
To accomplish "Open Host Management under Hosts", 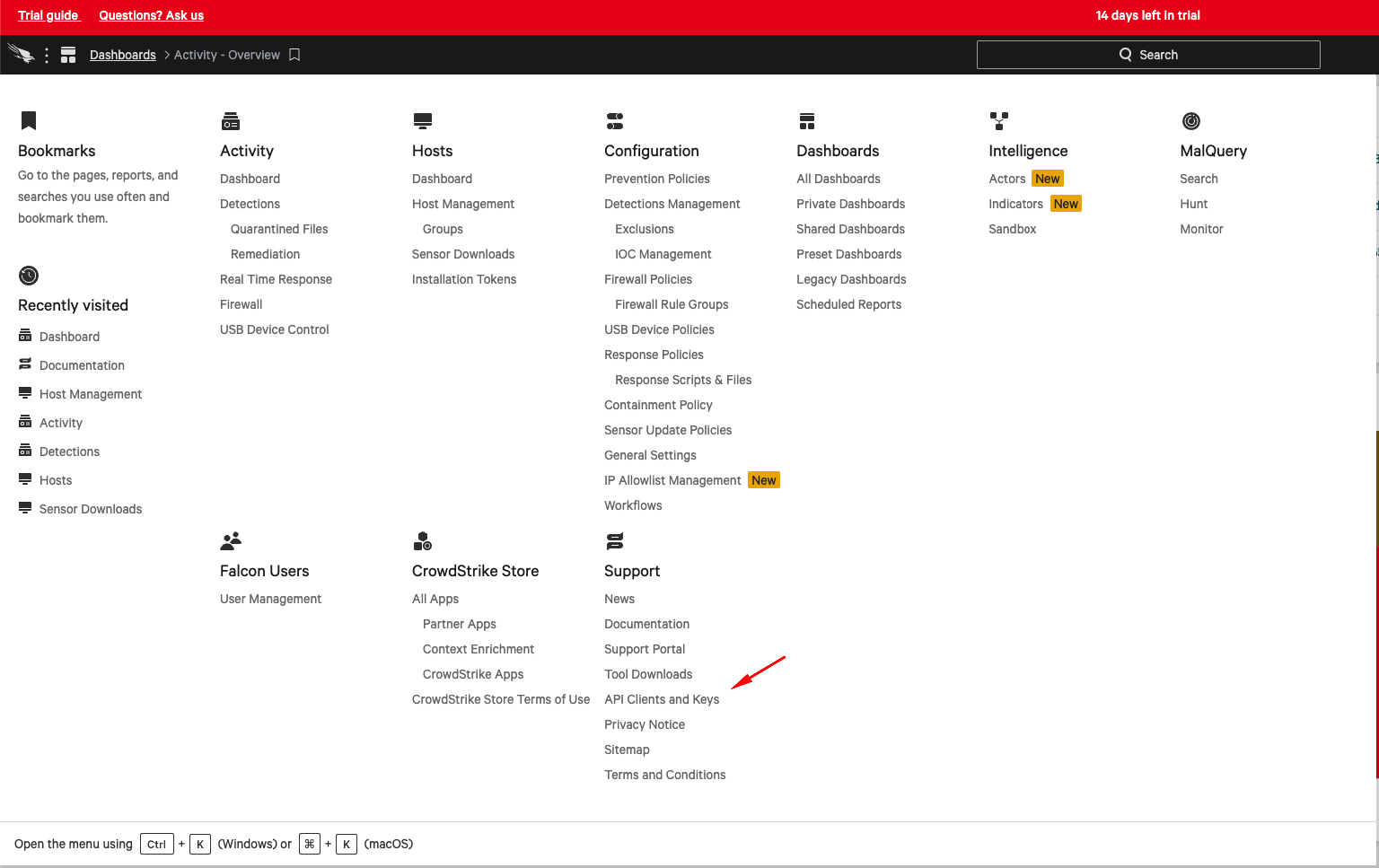I will [463, 204].
